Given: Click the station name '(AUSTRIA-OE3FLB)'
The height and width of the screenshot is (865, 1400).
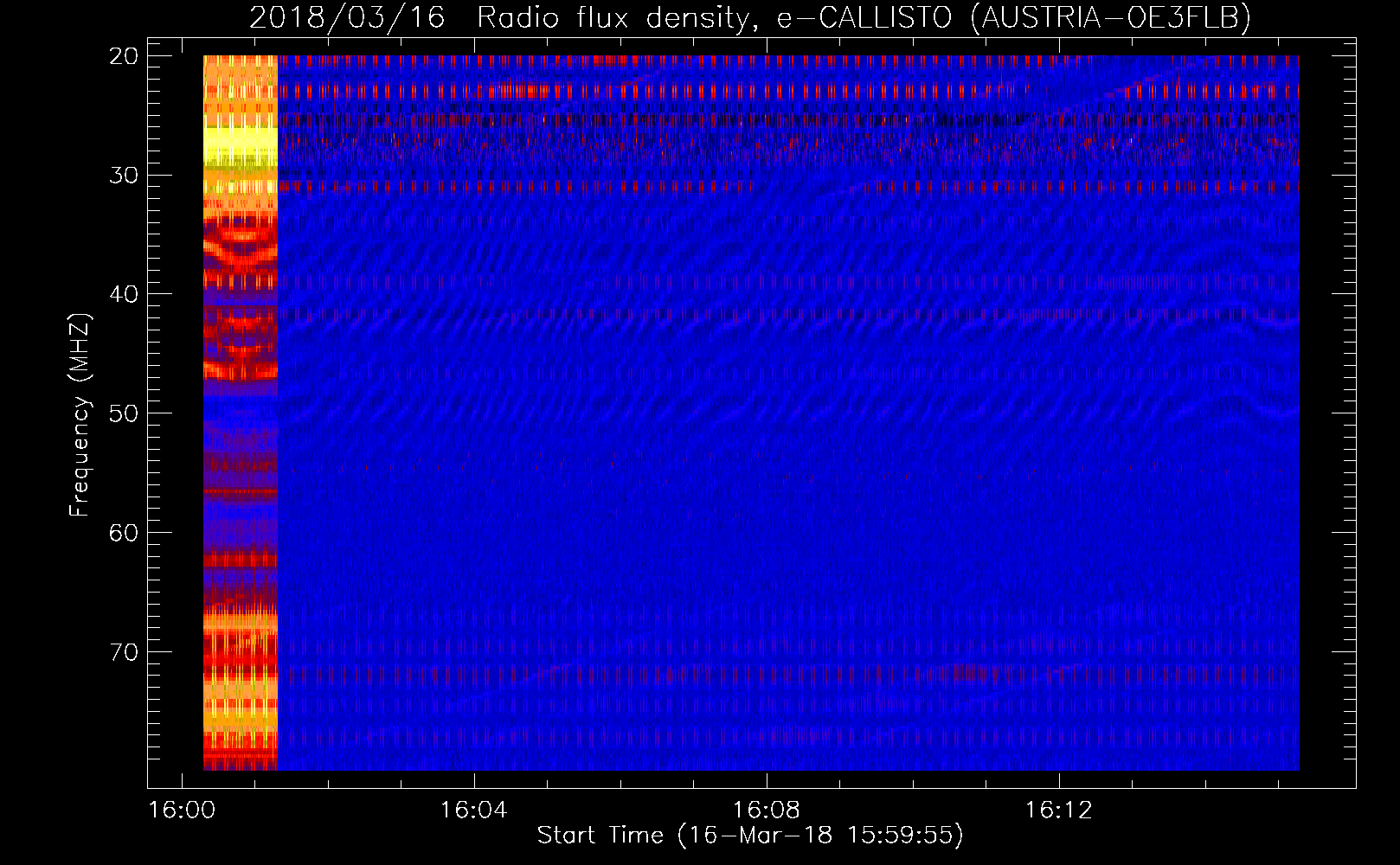Looking at the screenshot, I should 1111,18.
